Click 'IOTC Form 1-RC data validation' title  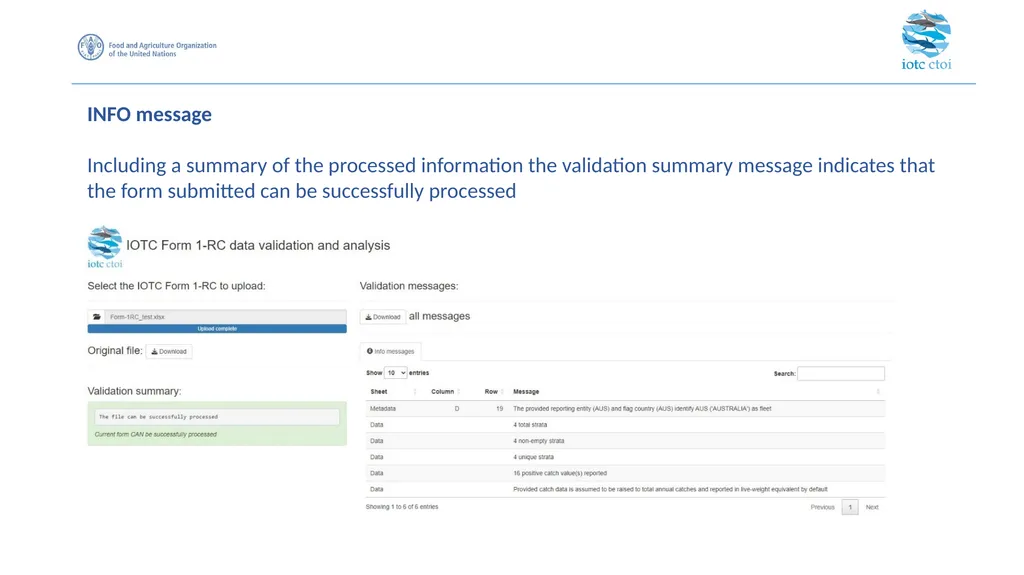click(x=258, y=246)
